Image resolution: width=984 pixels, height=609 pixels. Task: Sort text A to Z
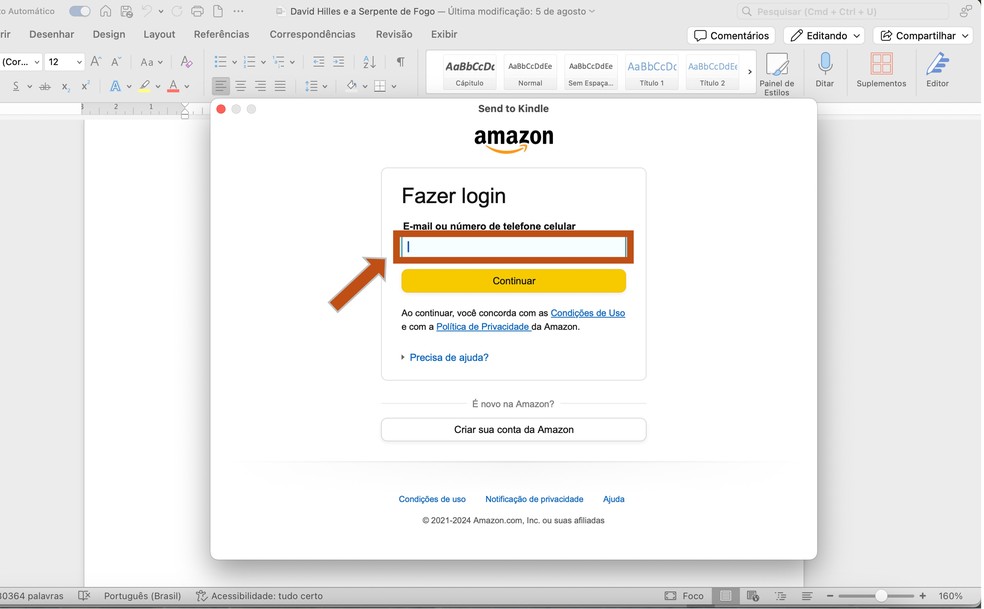(x=369, y=62)
